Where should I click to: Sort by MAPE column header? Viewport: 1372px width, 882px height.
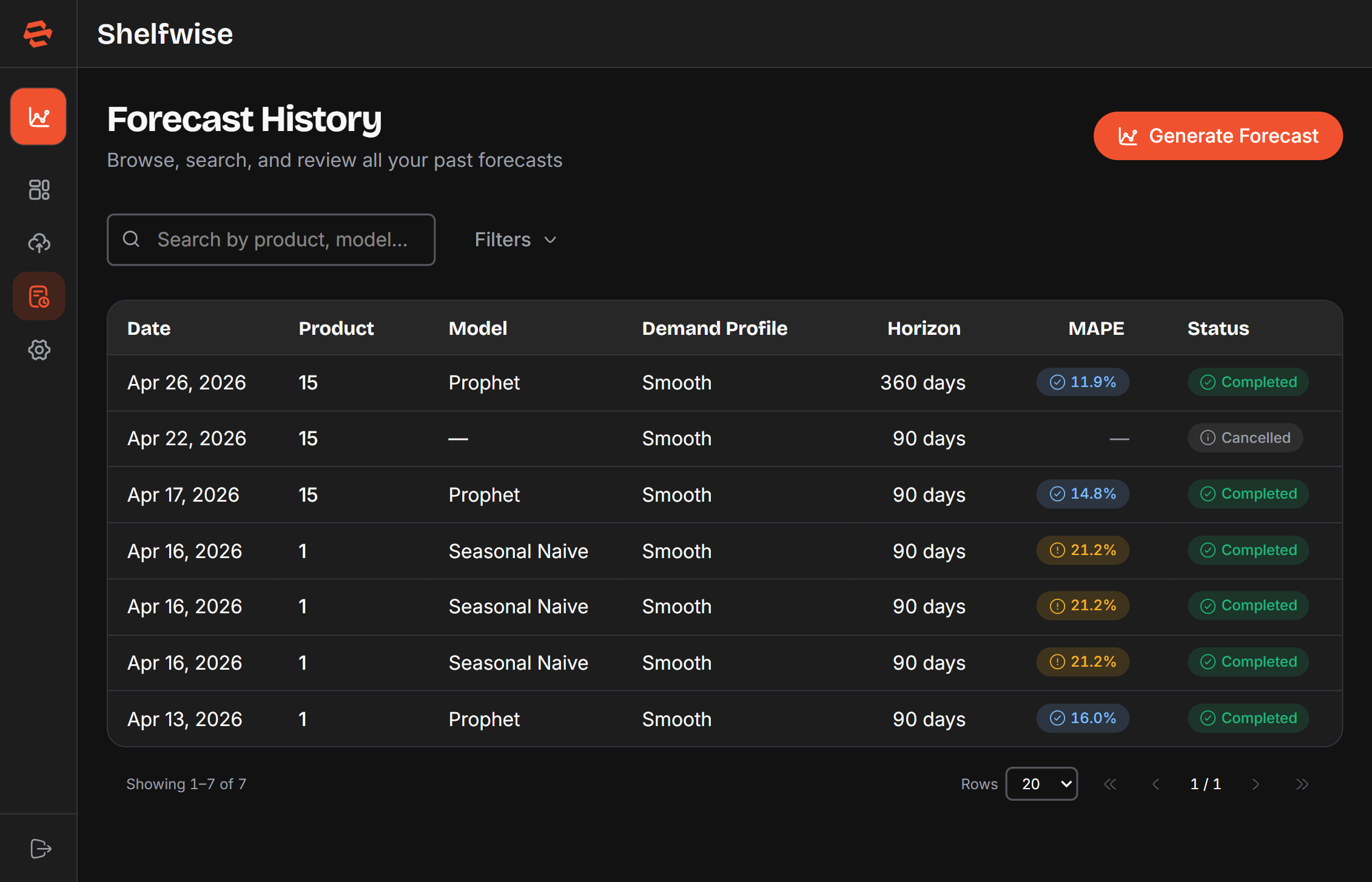(x=1096, y=328)
